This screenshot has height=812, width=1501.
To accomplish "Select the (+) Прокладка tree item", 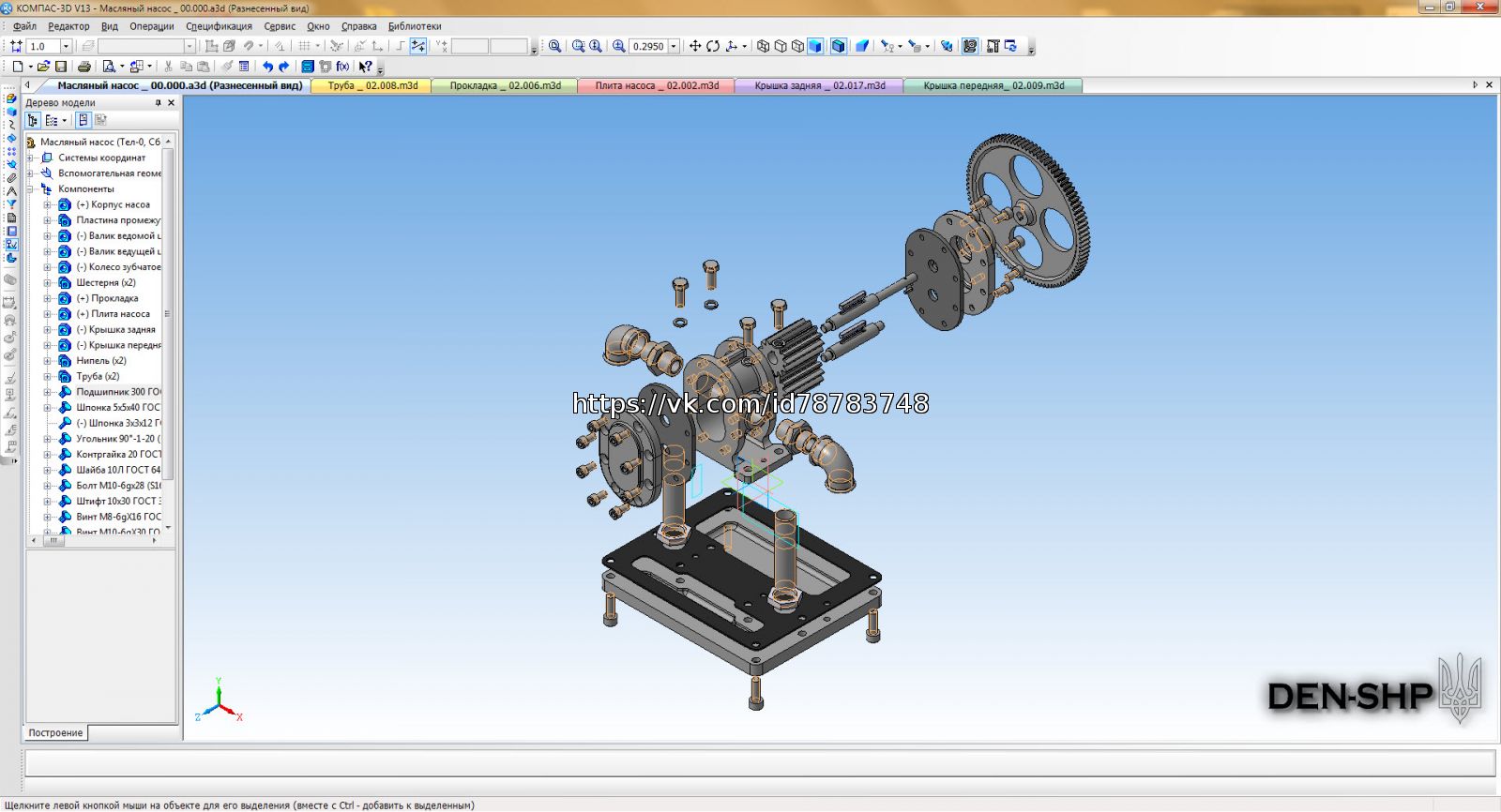I will (107, 298).
